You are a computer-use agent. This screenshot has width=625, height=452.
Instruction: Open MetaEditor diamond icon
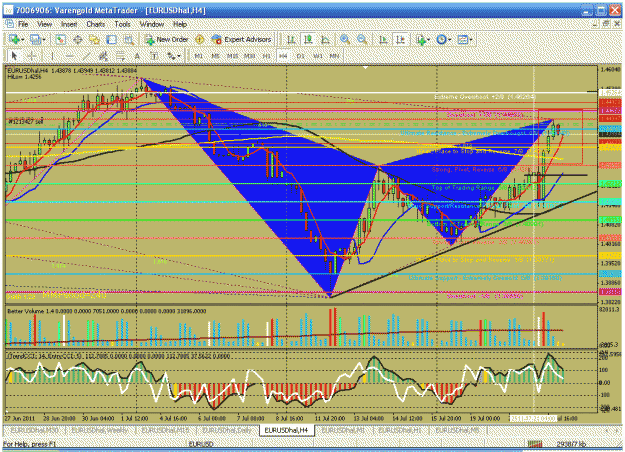[x=199, y=39]
